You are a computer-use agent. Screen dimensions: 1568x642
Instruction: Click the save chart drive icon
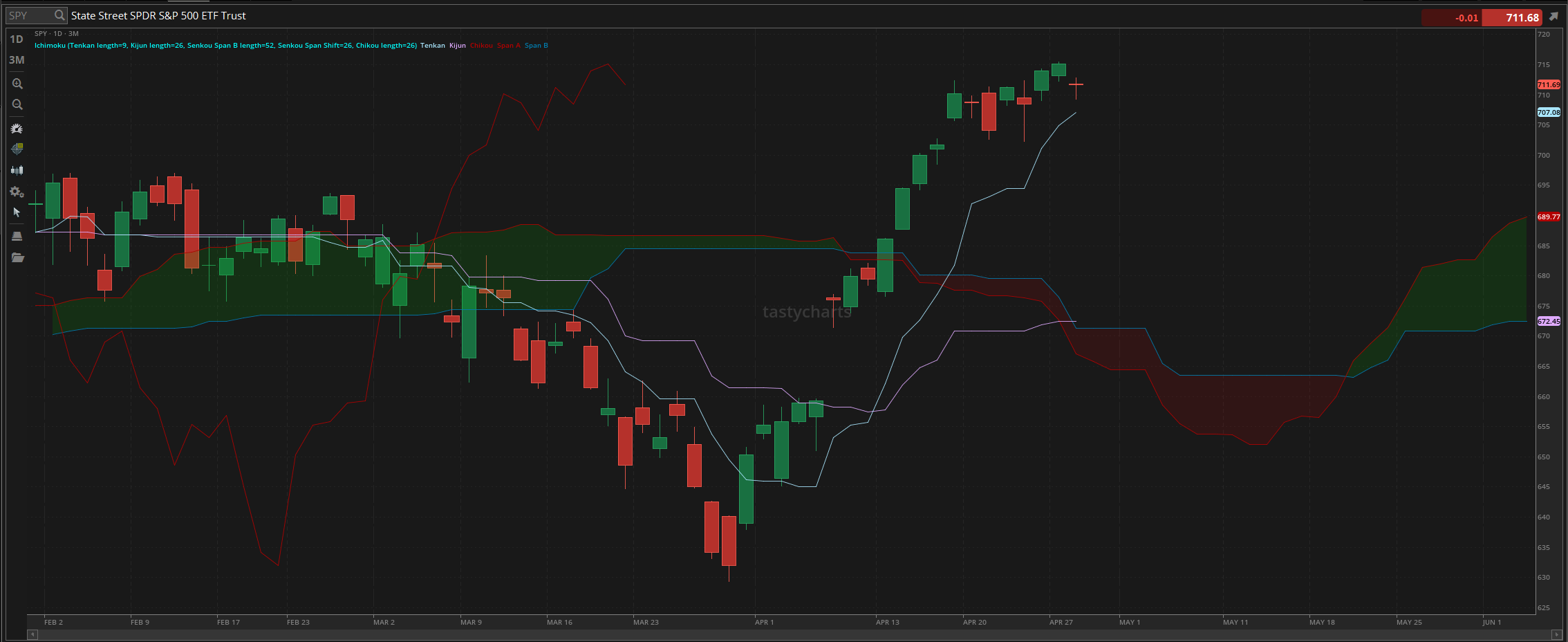point(17,237)
